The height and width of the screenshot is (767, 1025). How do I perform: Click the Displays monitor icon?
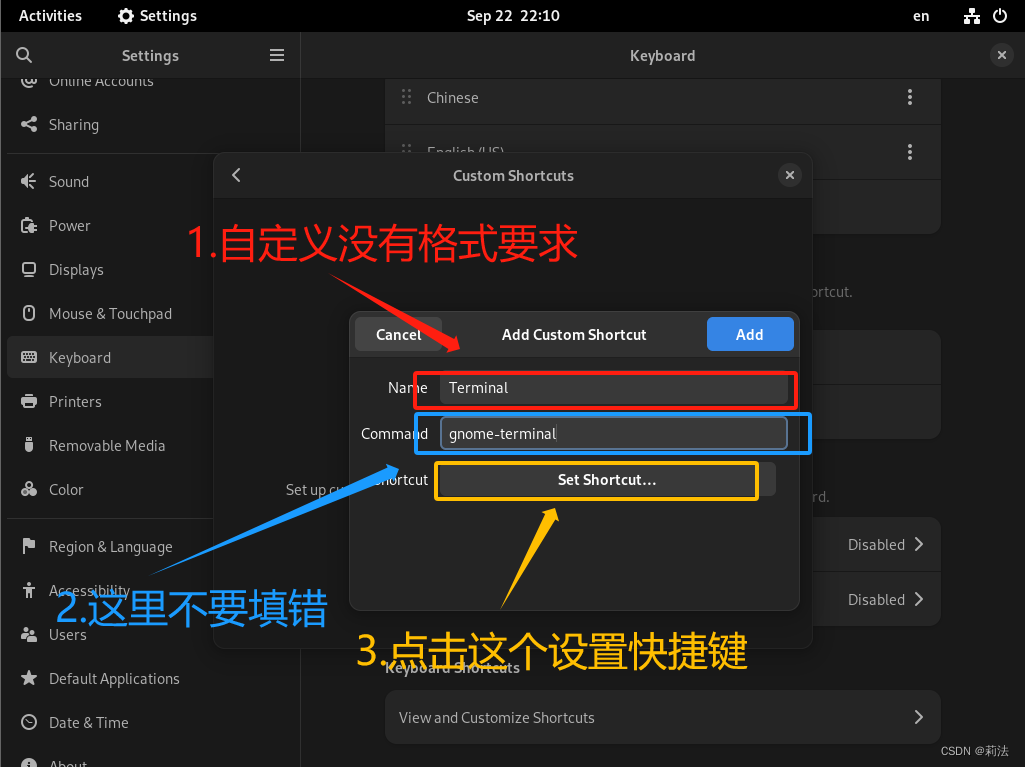[29, 269]
